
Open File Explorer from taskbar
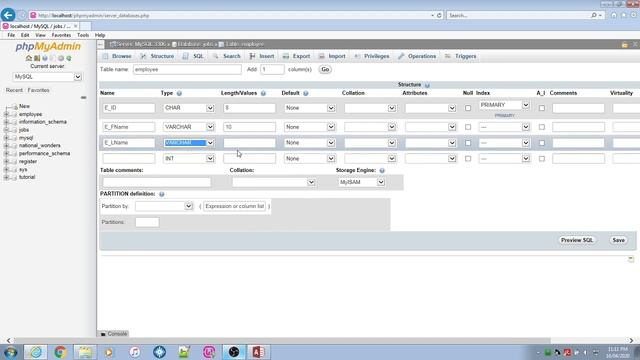coord(85,352)
